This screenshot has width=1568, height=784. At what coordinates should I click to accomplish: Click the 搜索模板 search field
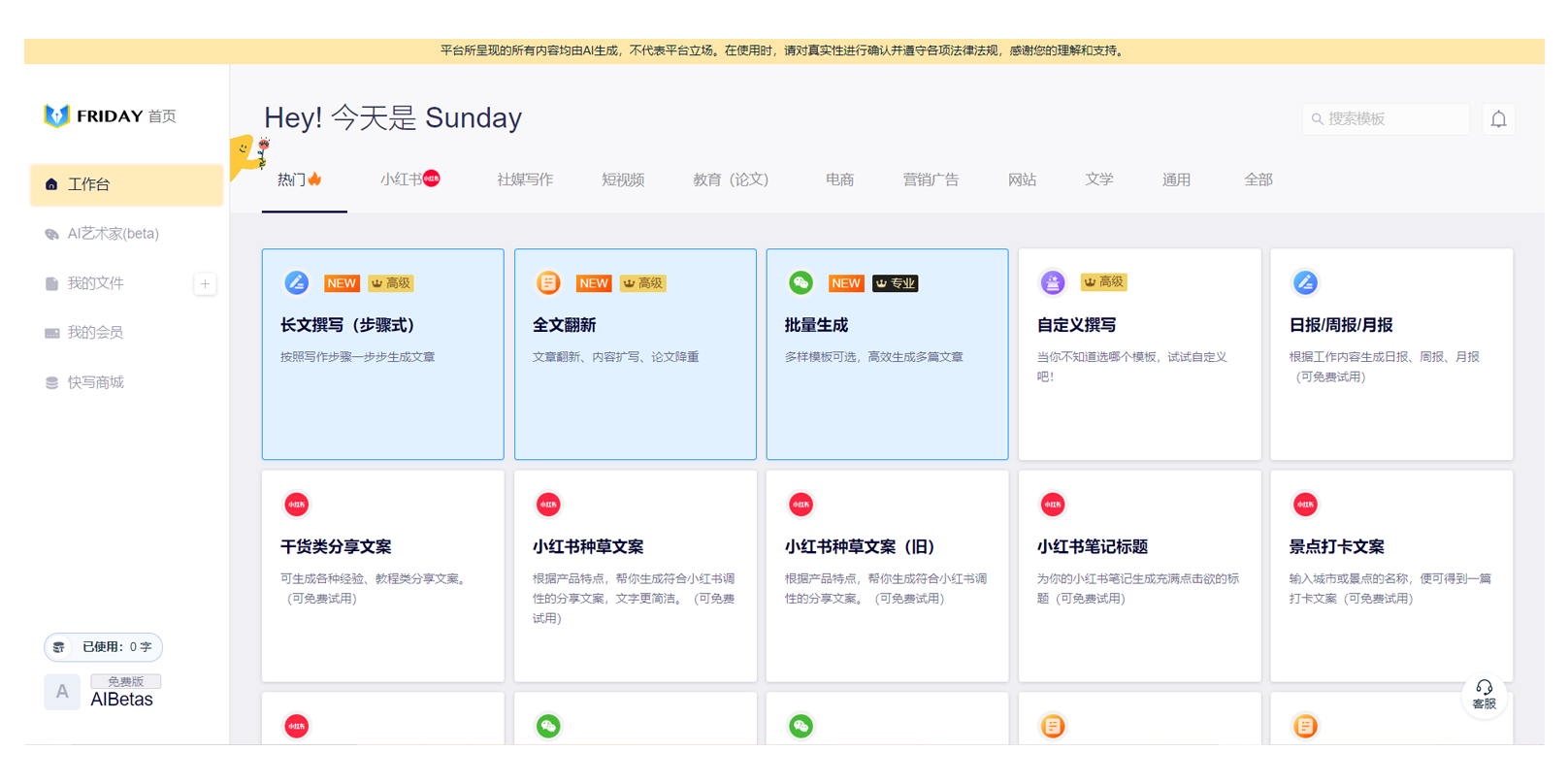tap(1386, 119)
